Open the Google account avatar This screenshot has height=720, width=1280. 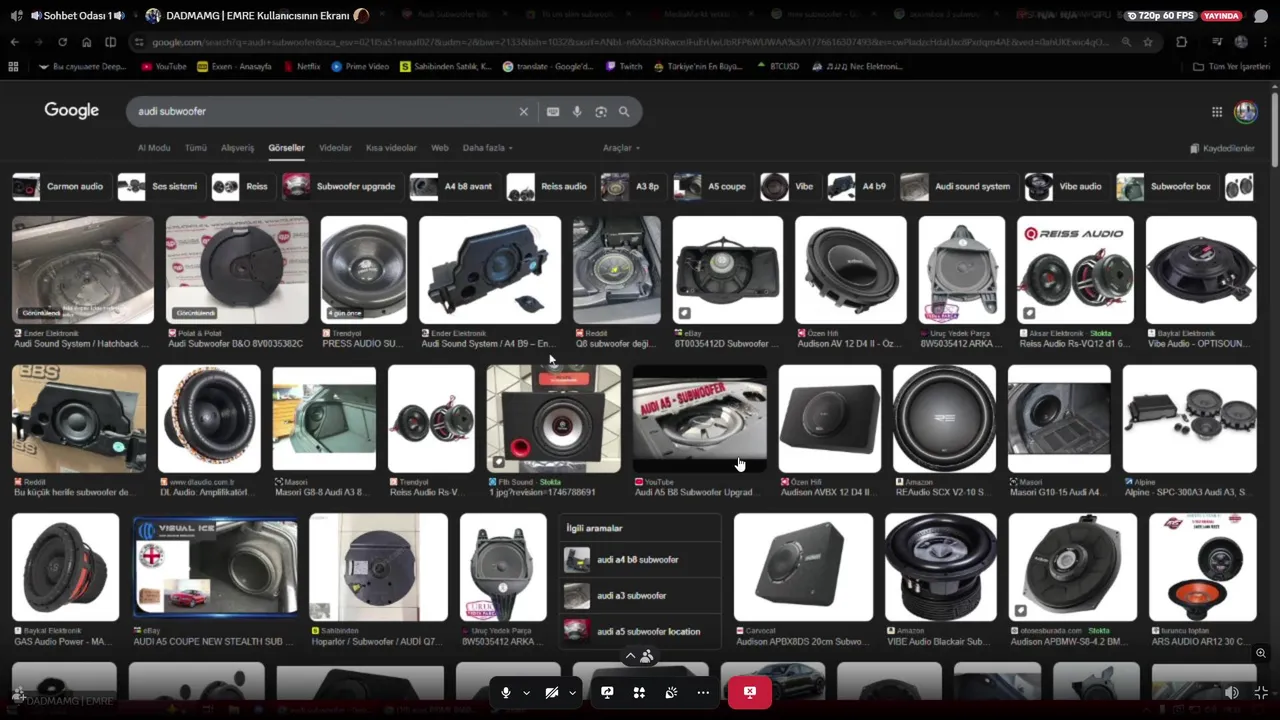[1246, 112]
